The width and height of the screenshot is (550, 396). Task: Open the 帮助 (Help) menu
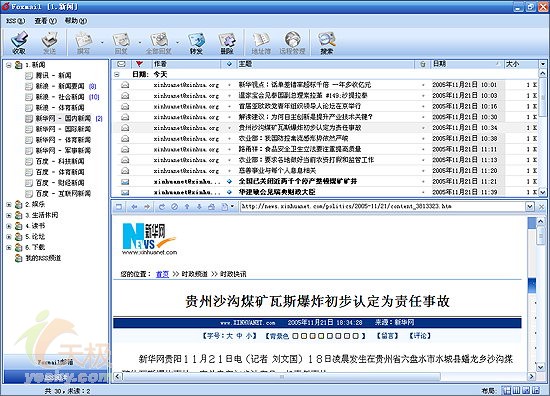pos(76,21)
